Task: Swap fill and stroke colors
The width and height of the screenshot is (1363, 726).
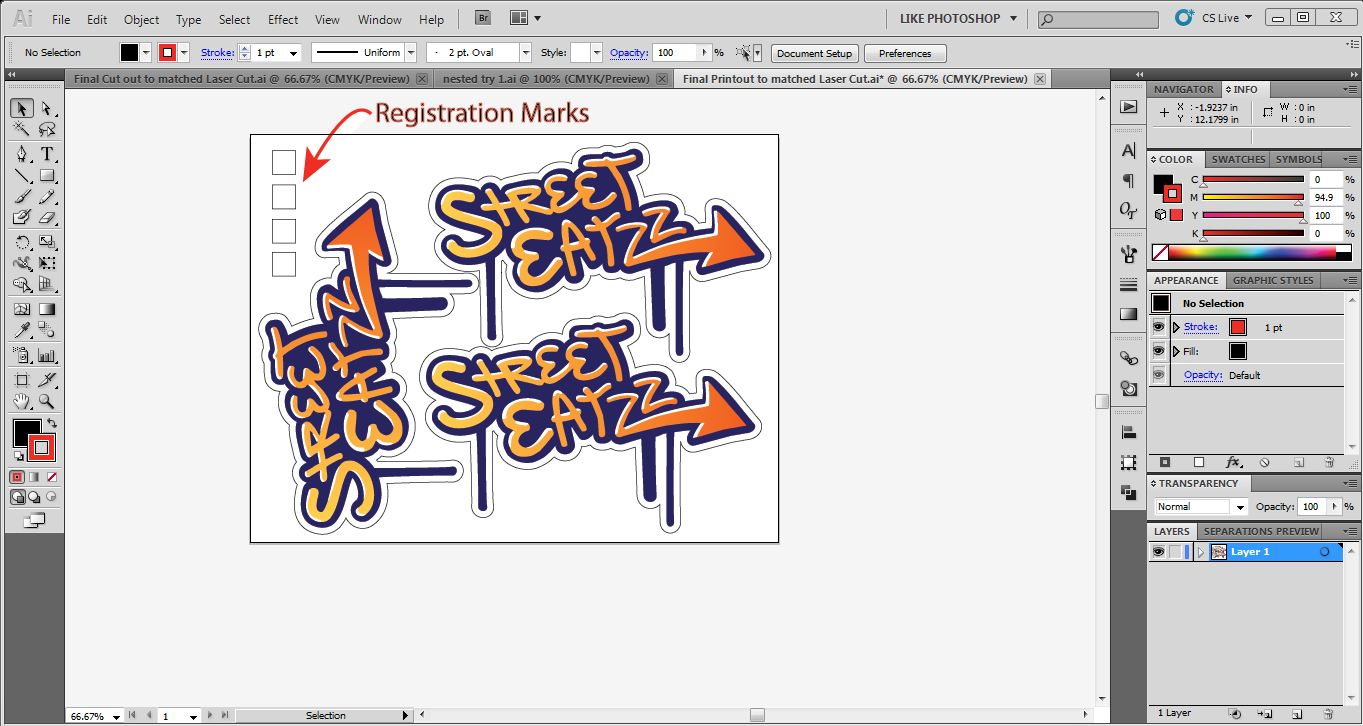Action: coord(52,424)
